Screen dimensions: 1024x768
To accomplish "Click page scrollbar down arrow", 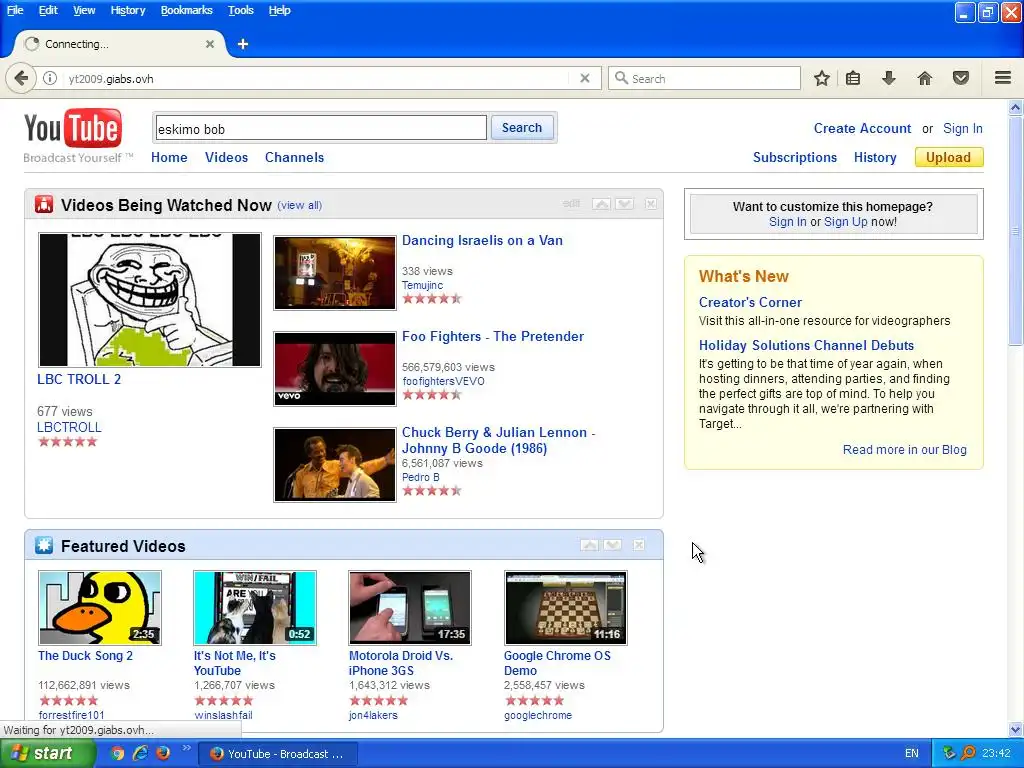I will point(1016,729).
